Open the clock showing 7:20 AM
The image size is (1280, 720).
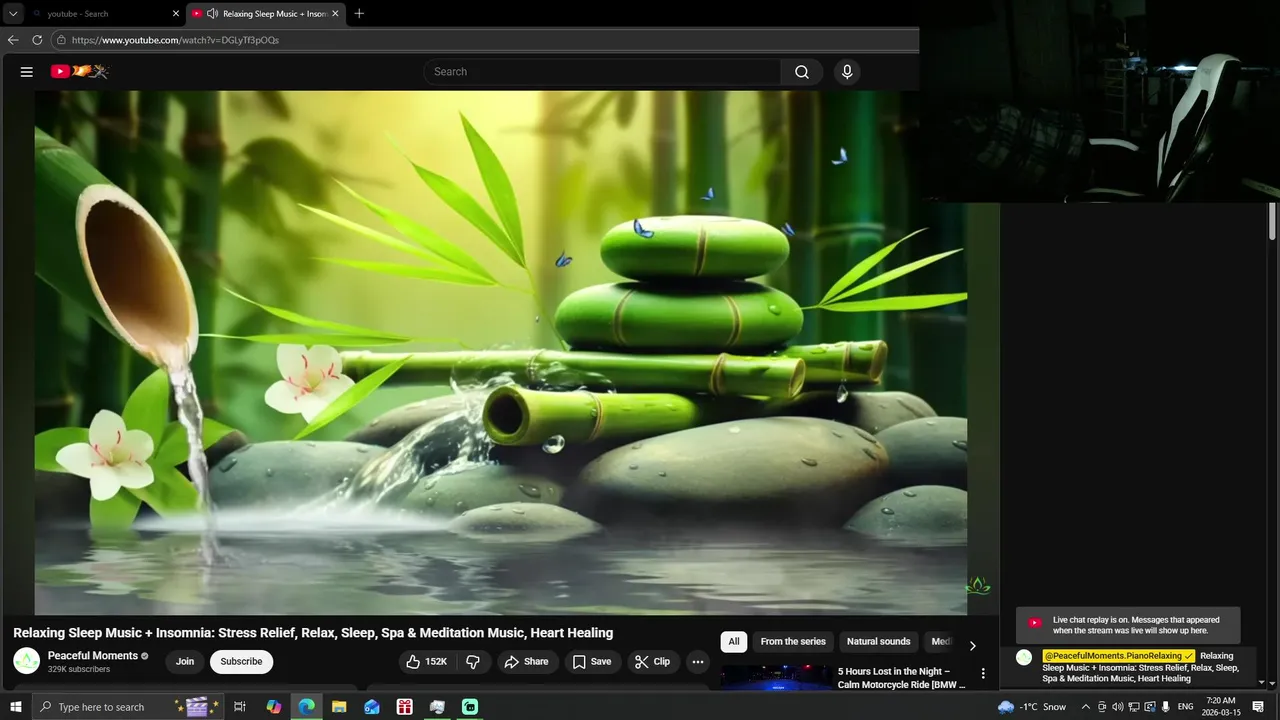point(1221,707)
